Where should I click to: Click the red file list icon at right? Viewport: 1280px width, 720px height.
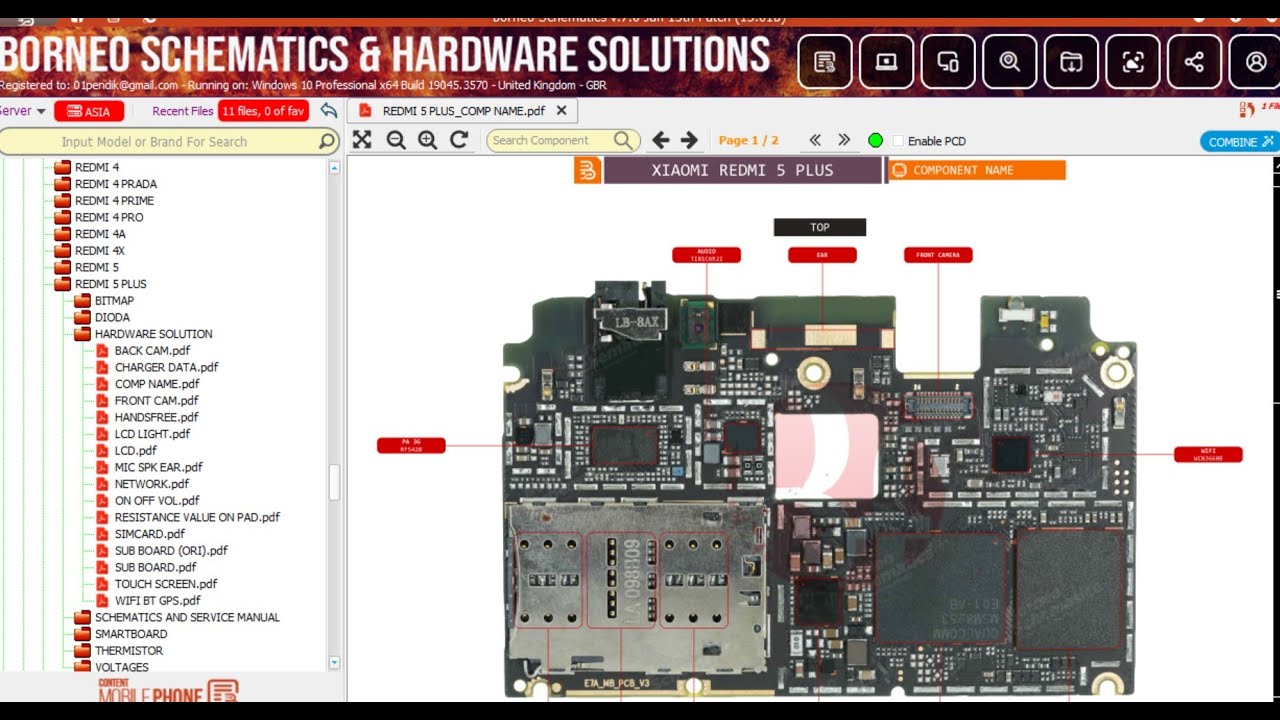point(1247,109)
